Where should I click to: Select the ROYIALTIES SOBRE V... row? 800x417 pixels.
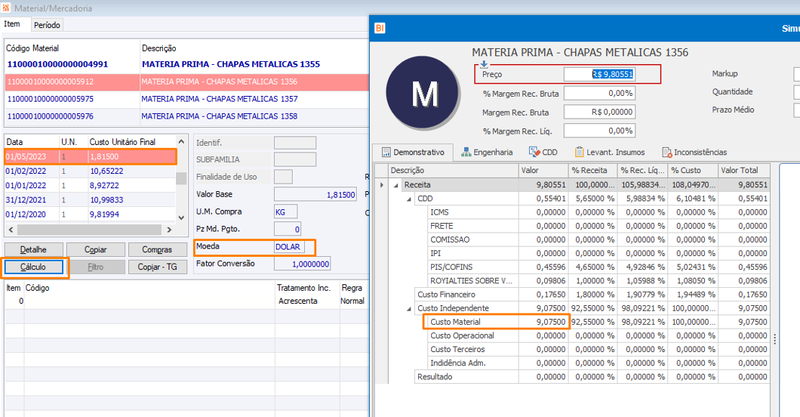[598, 281]
